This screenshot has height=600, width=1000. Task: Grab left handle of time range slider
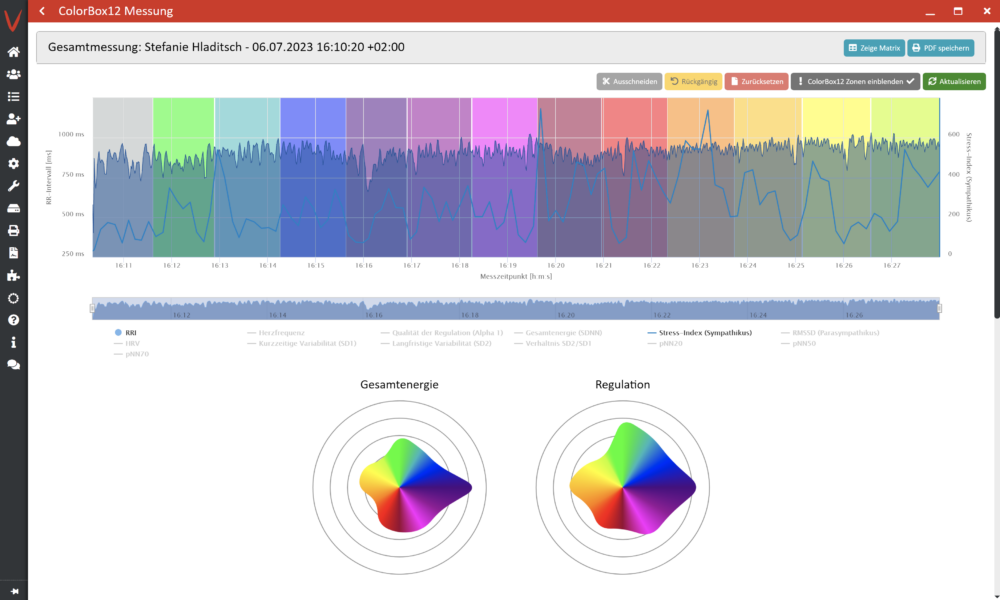coord(92,309)
